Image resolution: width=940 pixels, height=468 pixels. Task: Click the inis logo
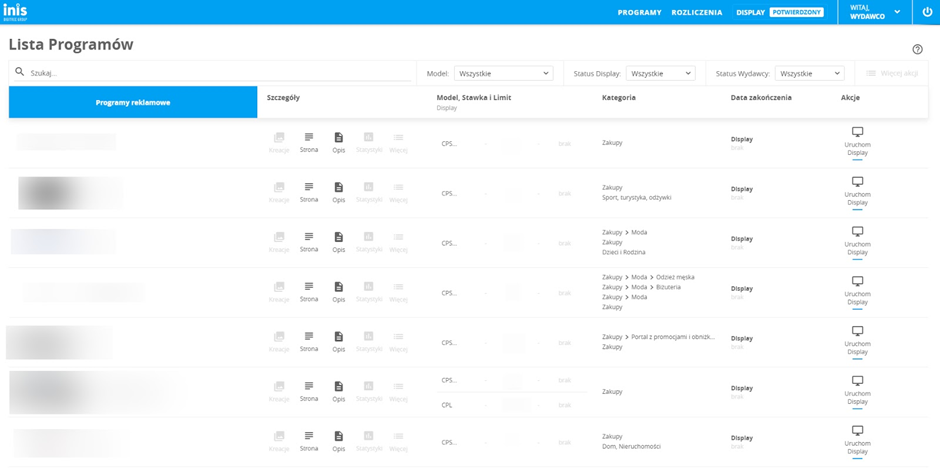pos(15,12)
